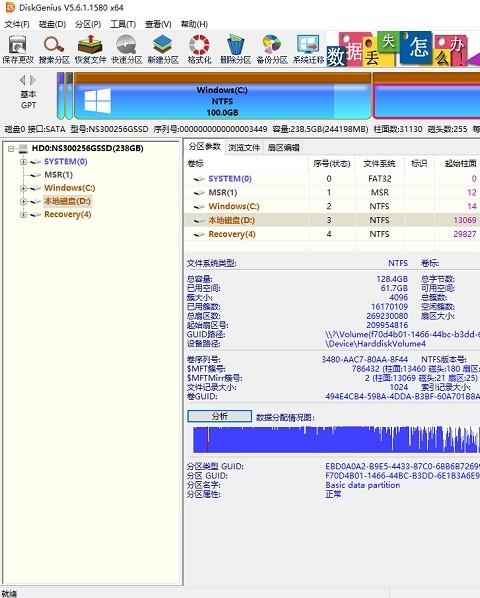
Task: Click the 标识 column header
Action: click(x=419, y=164)
